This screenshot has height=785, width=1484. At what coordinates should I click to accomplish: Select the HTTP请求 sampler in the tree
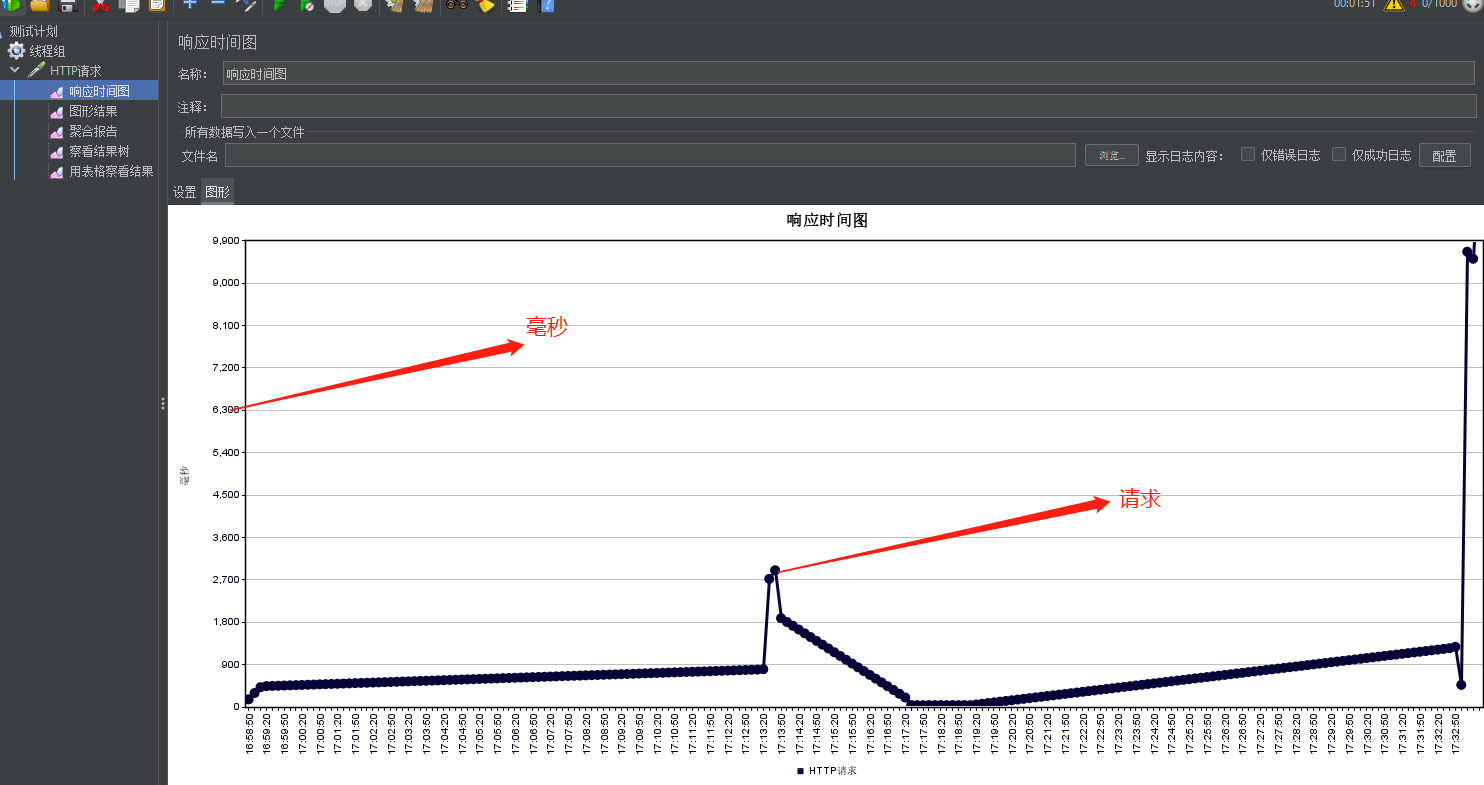(75, 71)
